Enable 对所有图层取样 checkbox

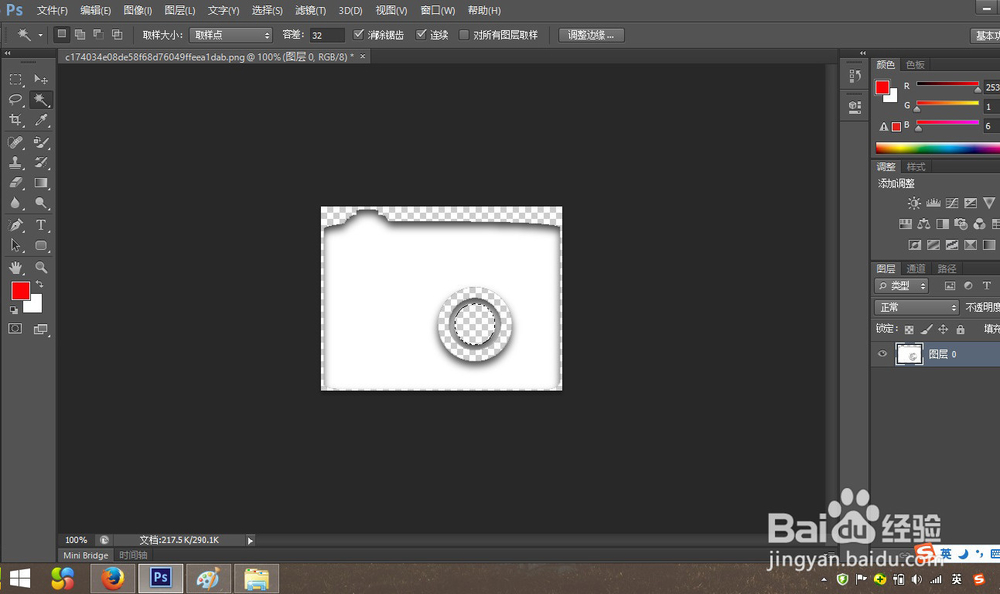point(464,34)
